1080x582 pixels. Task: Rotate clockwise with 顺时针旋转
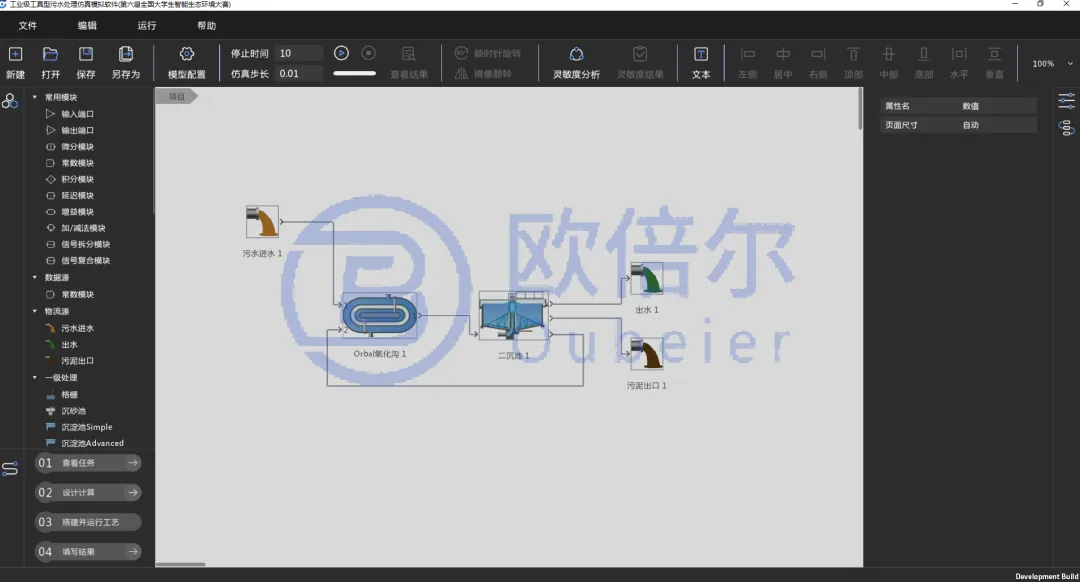click(x=488, y=53)
